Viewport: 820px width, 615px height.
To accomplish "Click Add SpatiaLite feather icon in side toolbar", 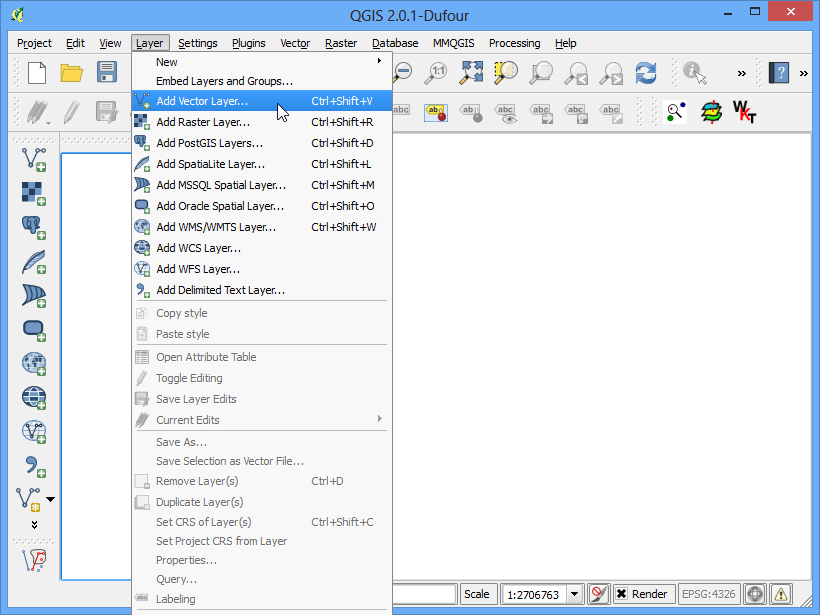I will [34, 262].
